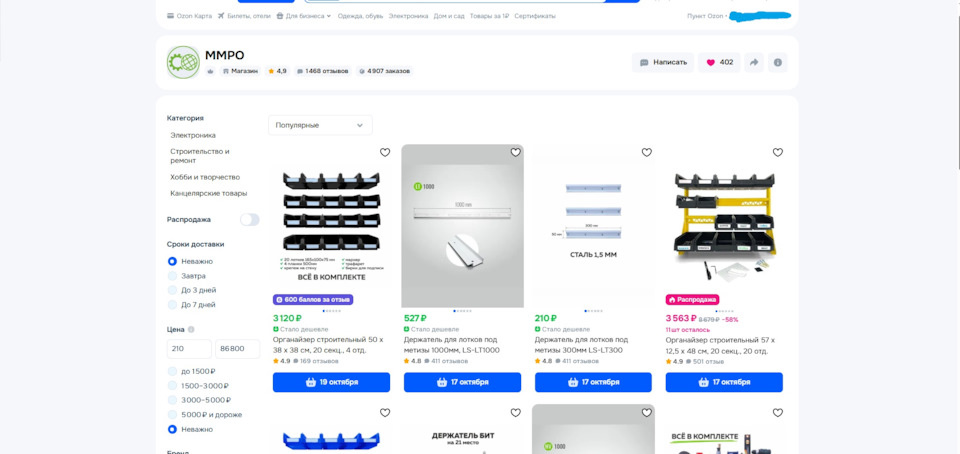Image resolution: width=960 pixels, height=454 pixels.
Task: Select До 7 дней delivery option
Action: coord(172,305)
